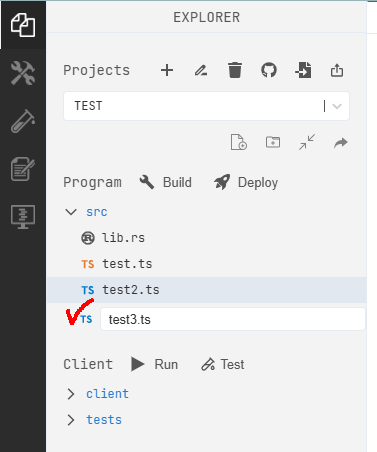Image resolution: width=377 pixels, height=452 pixels.
Task: Click the Deploy button
Action: coord(246,182)
